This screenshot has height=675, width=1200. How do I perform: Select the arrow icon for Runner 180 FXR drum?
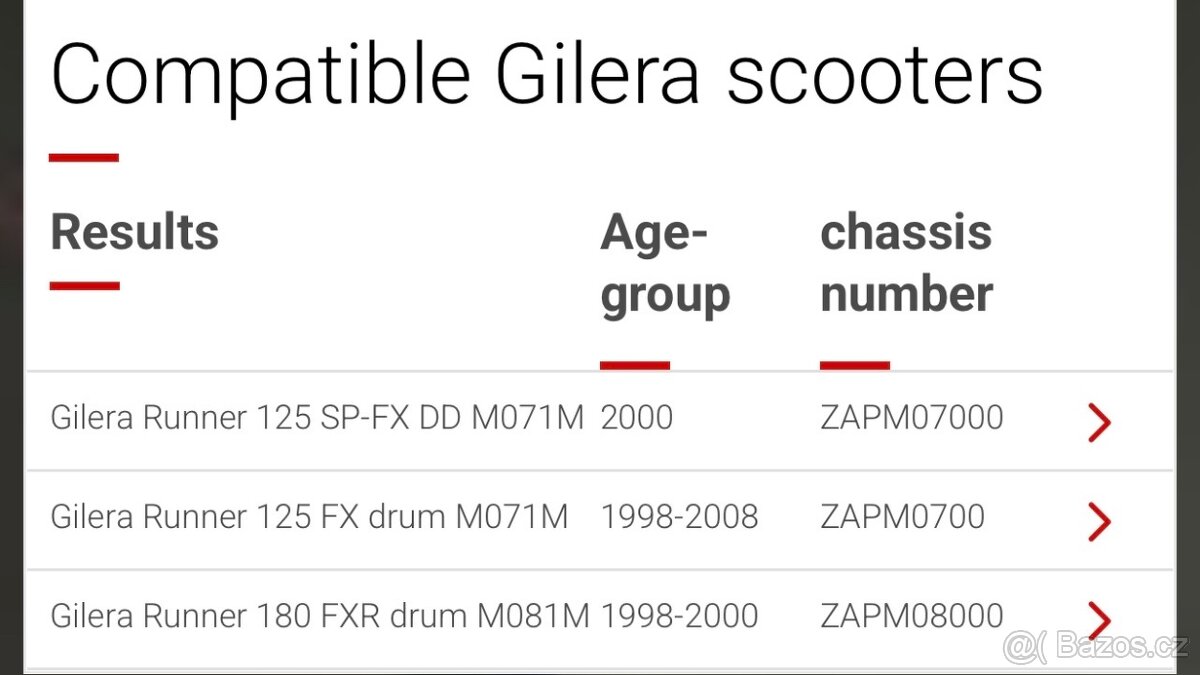coord(1097,620)
